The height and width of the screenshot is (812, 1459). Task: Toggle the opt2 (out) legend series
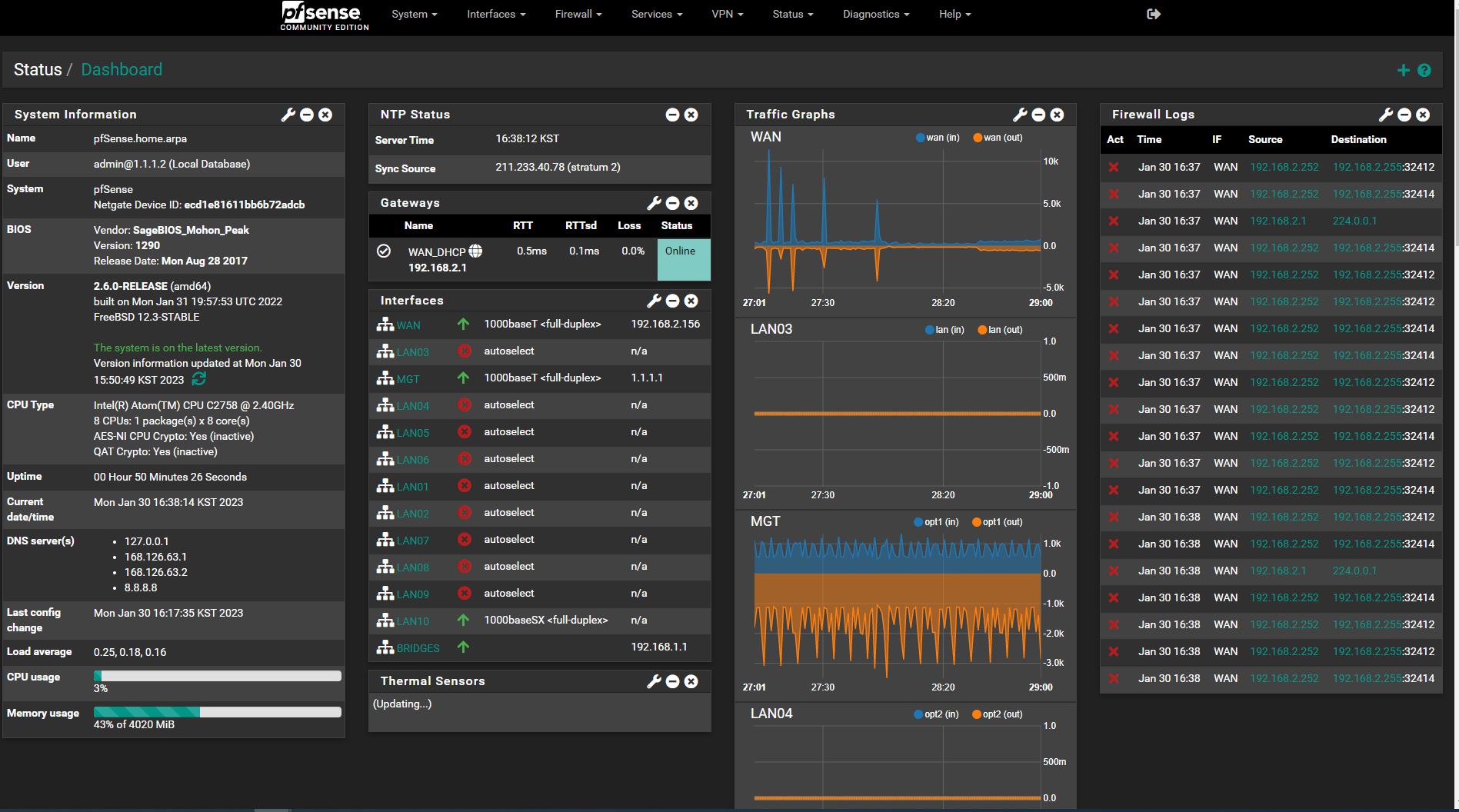(x=998, y=714)
